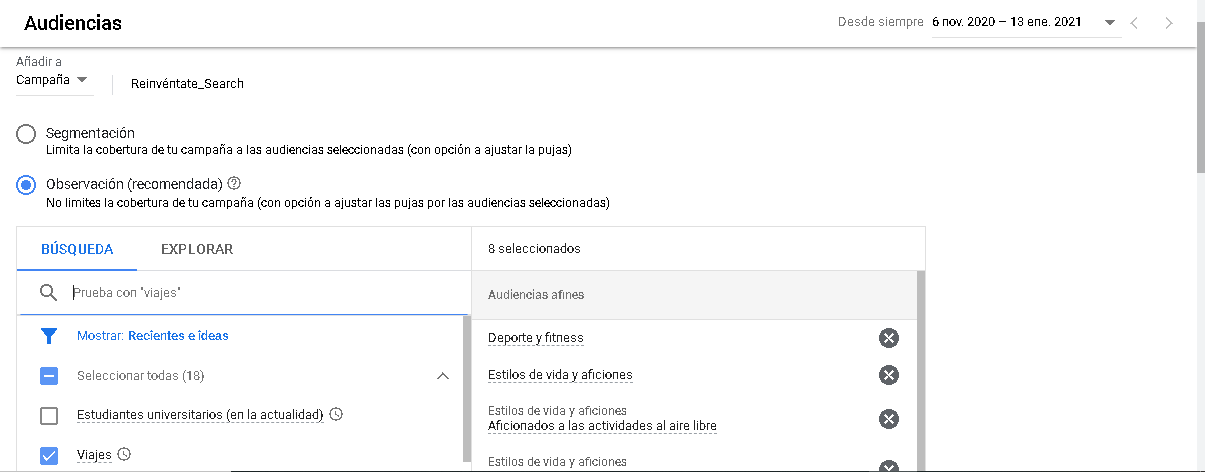Remove the Deporte y fitness audience

point(888,338)
